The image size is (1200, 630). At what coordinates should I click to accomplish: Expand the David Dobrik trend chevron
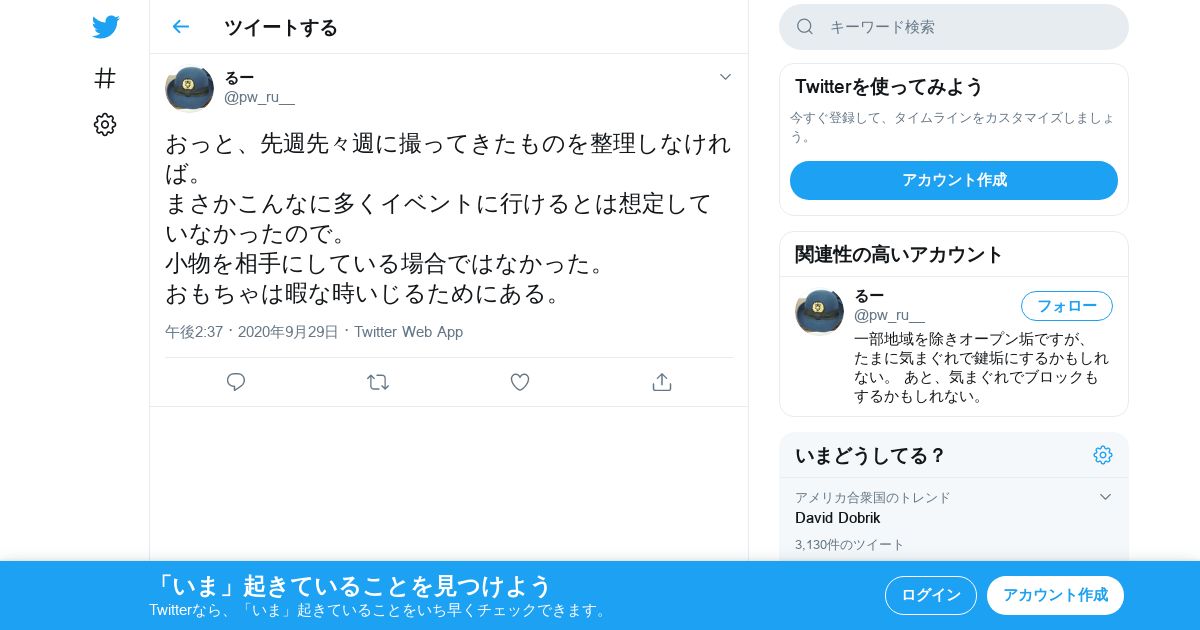coord(1105,497)
